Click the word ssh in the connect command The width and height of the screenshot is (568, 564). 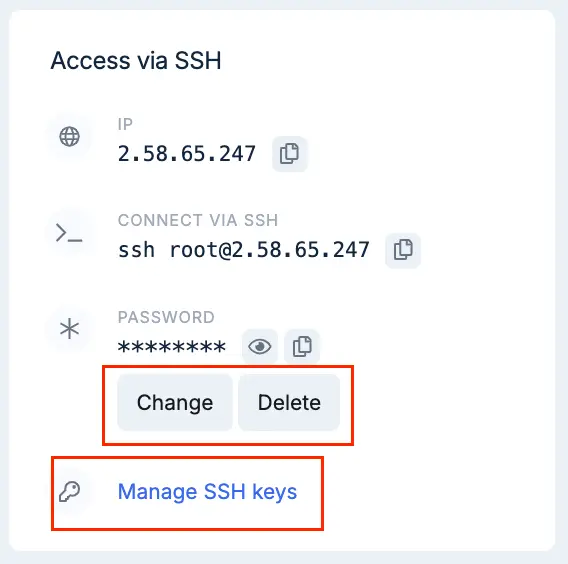136,250
